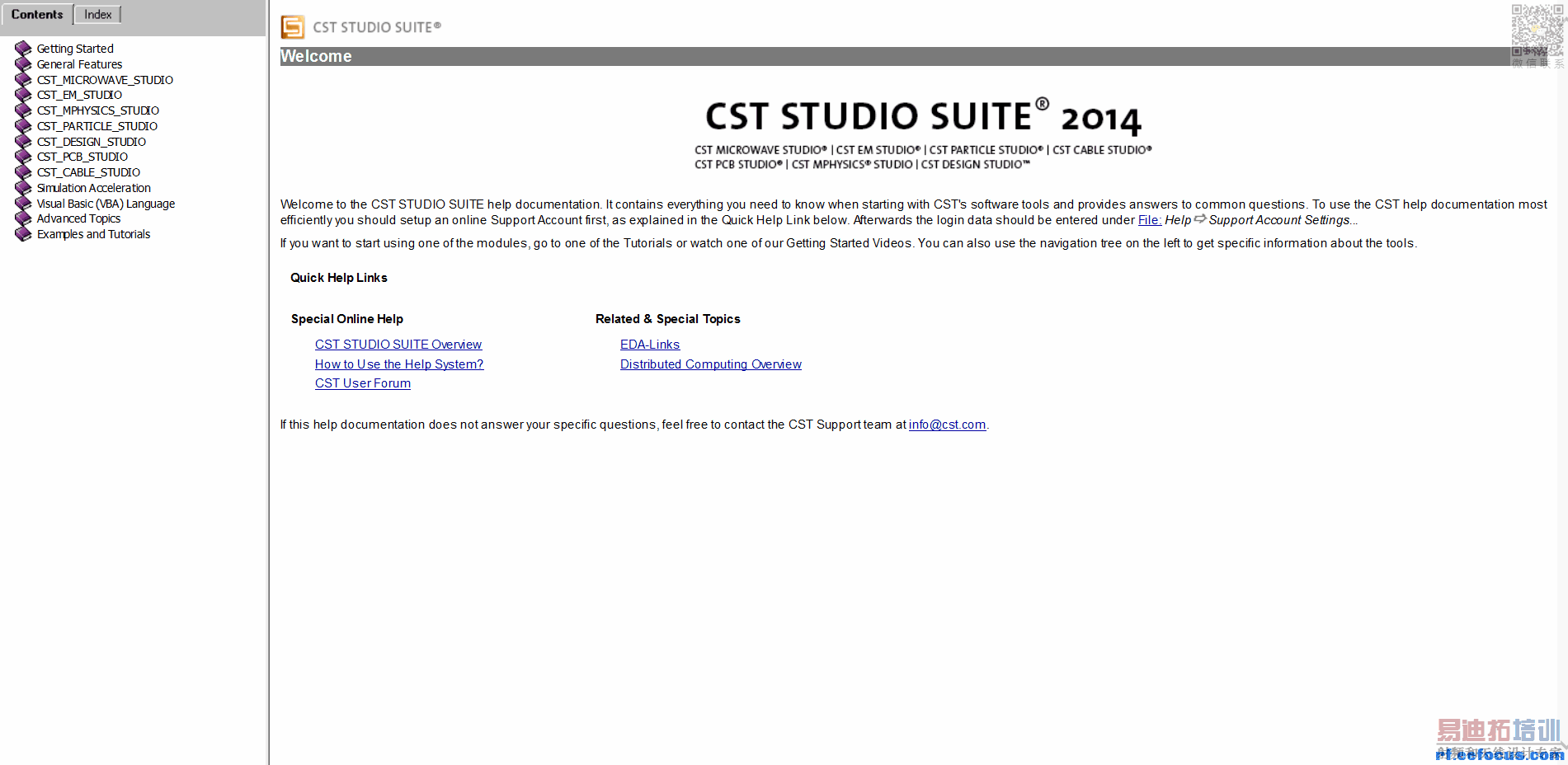The image size is (1568, 765).
Task: Open the General Features topic
Action: 79,64
